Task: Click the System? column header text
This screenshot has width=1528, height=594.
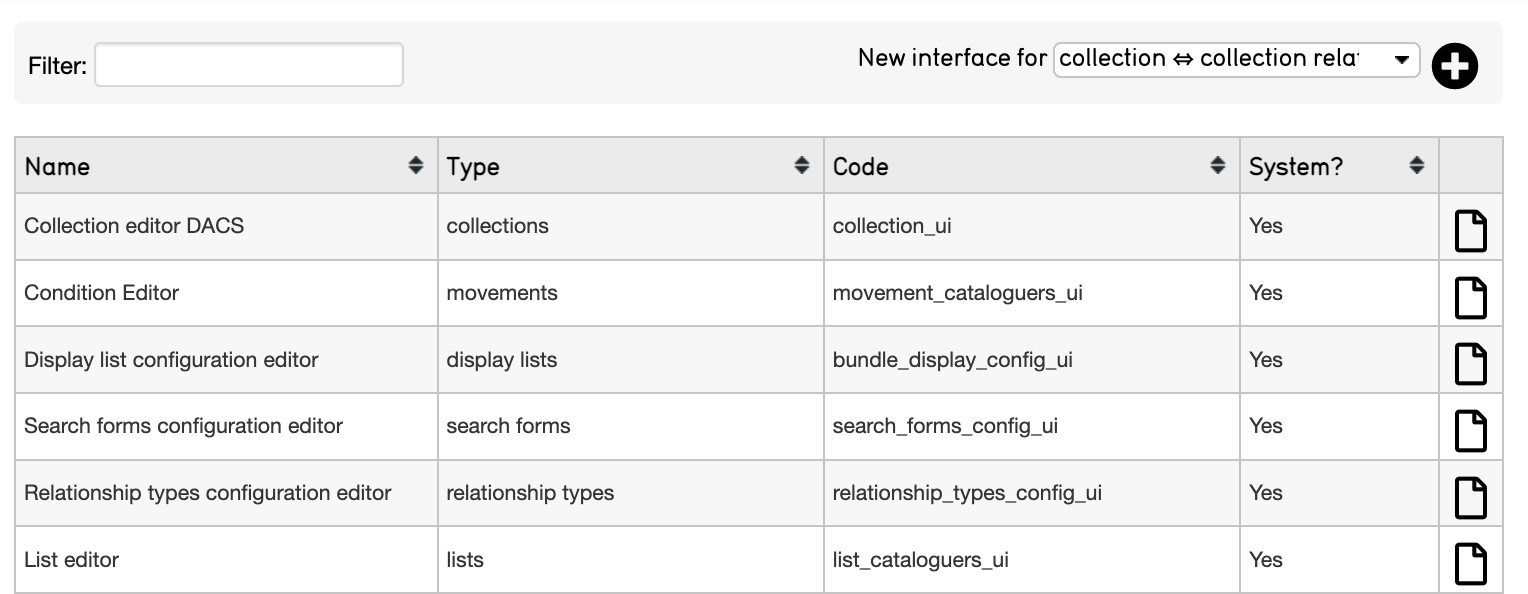Action: pos(1295,167)
